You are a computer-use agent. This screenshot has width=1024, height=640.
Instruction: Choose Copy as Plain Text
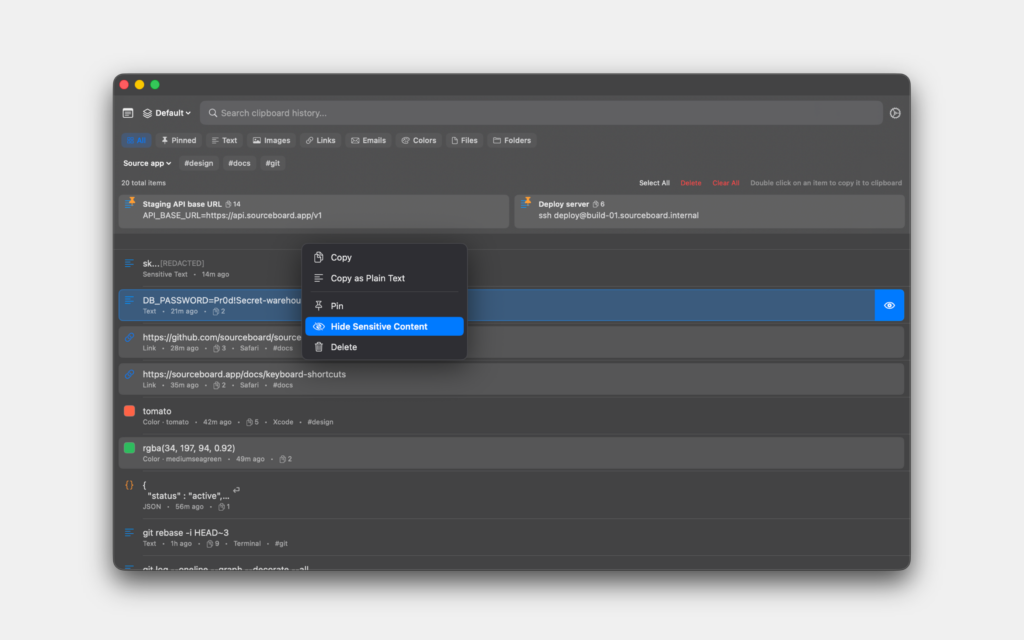[384, 278]
